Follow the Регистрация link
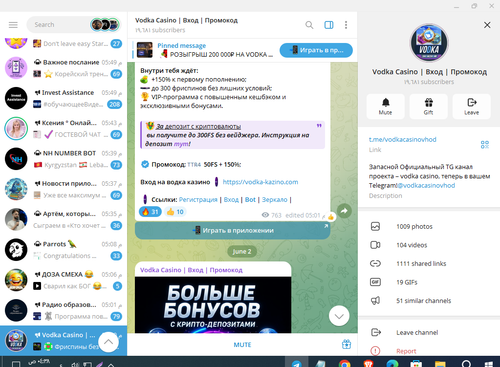 click(198, 199)
